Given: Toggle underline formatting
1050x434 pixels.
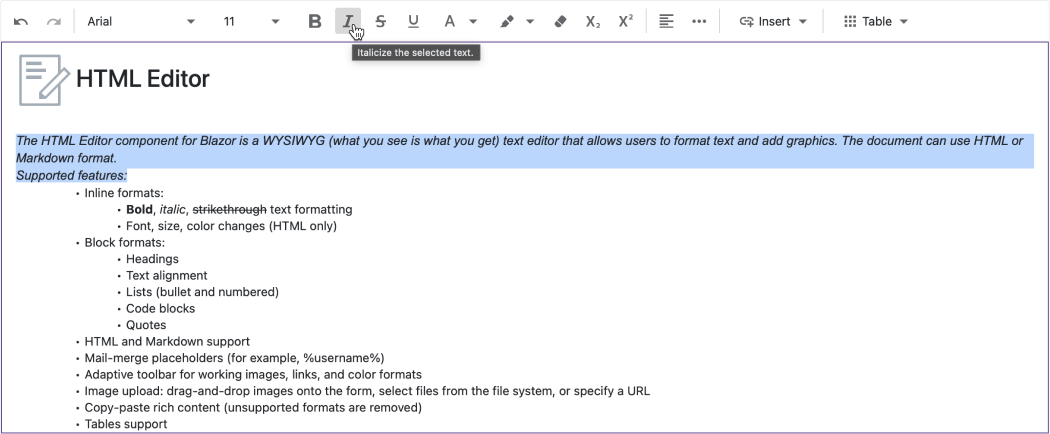Looking at the screenshot, I should [413, 21].
